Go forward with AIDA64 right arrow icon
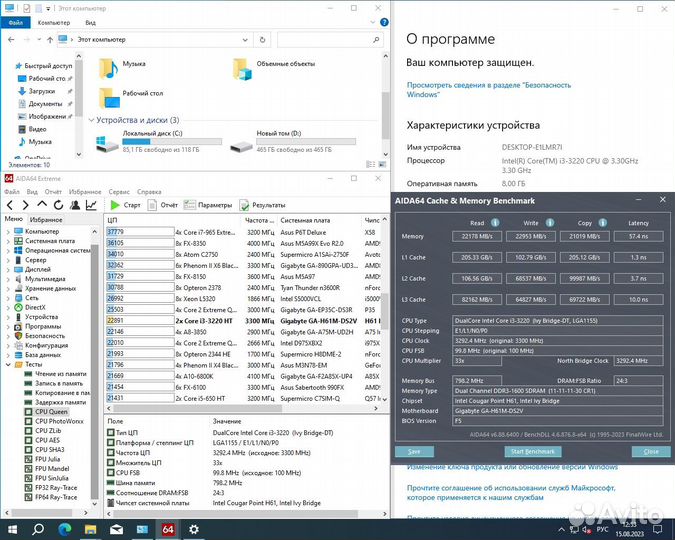Image resolution: width=675 pixels, height=540 pixels. click(x=25, y=205)
